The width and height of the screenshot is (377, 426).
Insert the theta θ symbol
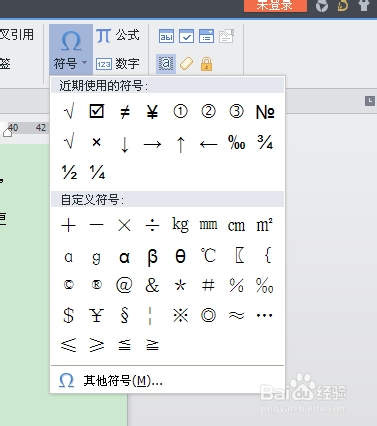coord(180,256)
